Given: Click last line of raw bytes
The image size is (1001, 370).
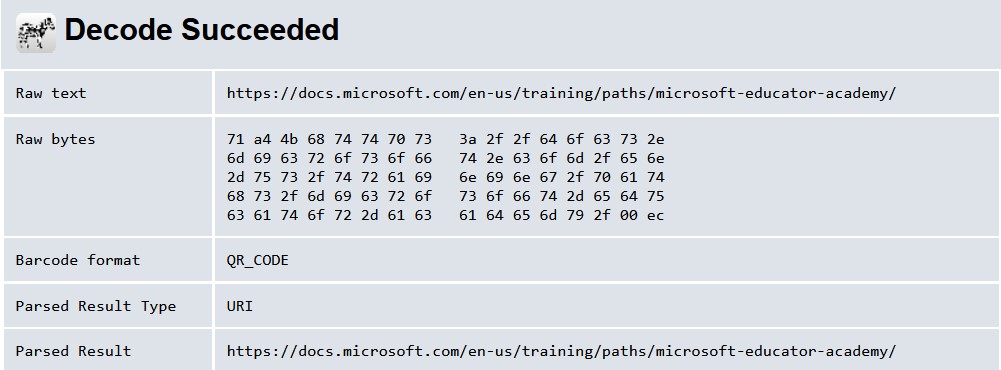Looking at the screenshot, I should coord(446,216).
